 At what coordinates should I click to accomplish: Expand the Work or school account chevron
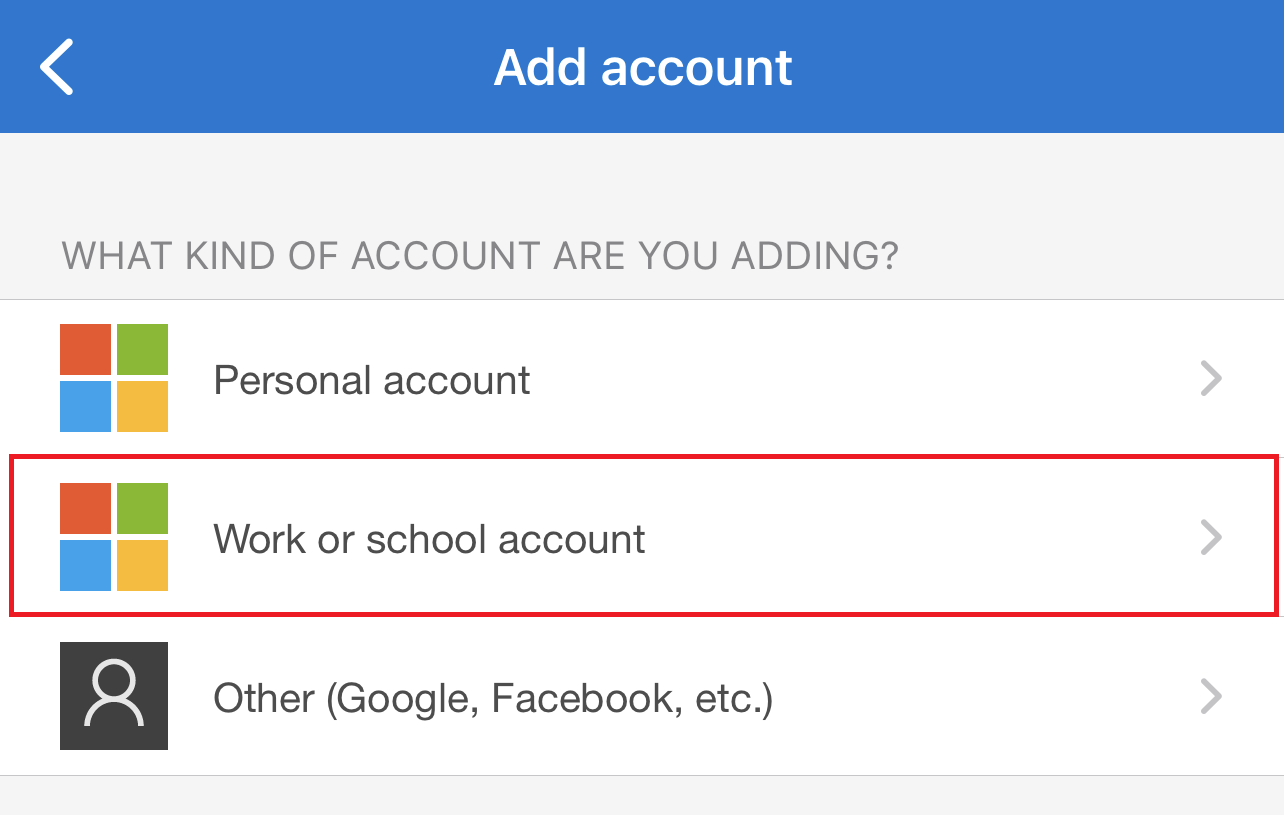(x=1211, y=538)
